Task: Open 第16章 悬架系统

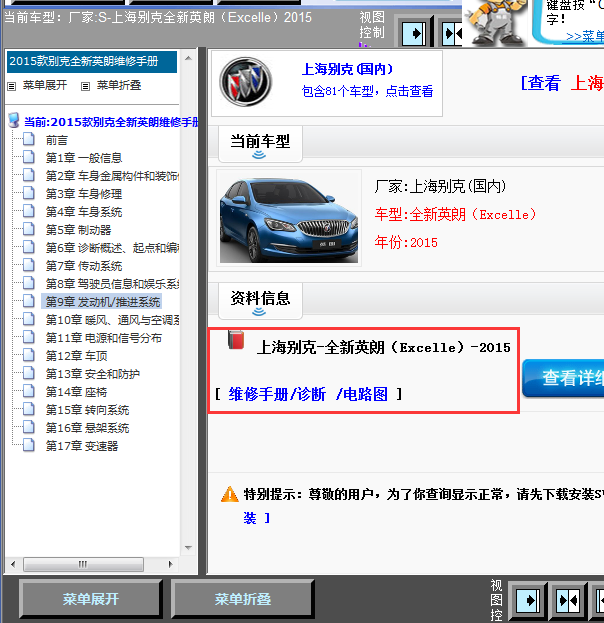Action: pos(87,428)
